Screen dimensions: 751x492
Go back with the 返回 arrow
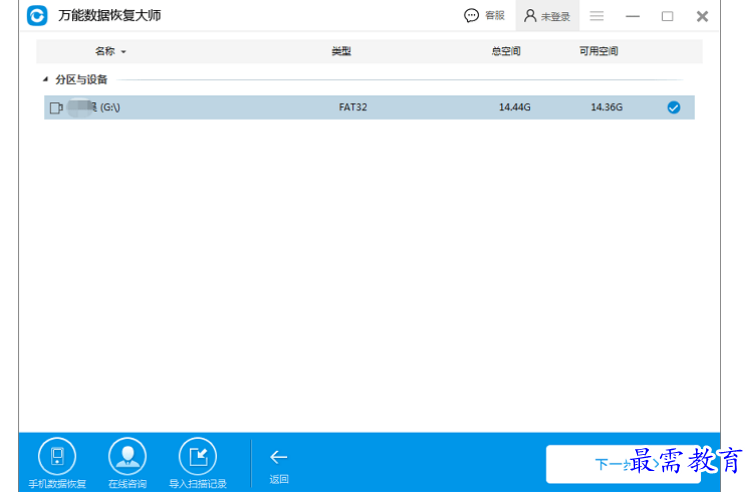279,466
